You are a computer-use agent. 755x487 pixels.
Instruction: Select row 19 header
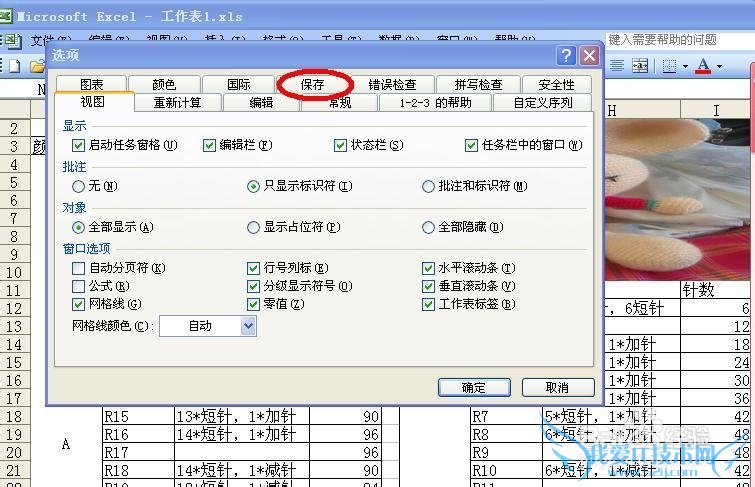(x=14, y=434)
